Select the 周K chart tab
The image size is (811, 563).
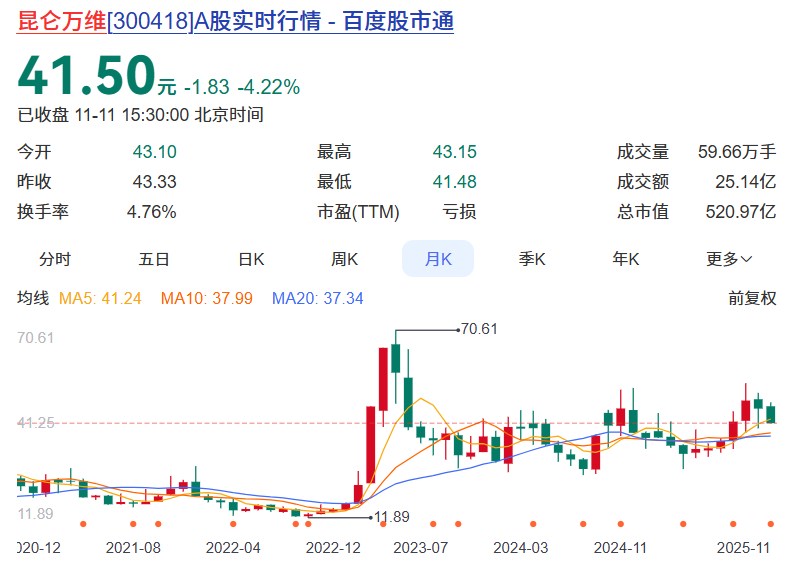click(x=344, y=258)
